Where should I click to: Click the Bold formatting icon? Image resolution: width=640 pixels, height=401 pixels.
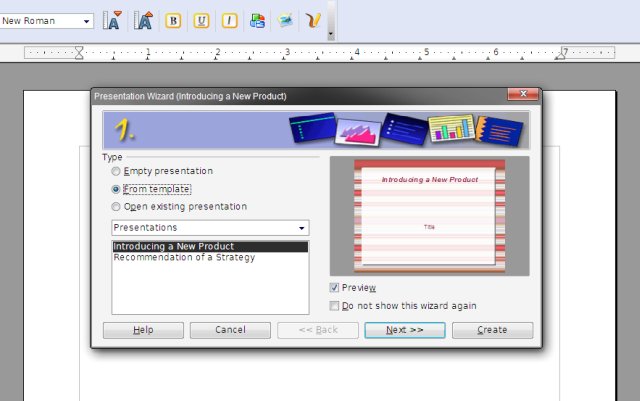173,20
